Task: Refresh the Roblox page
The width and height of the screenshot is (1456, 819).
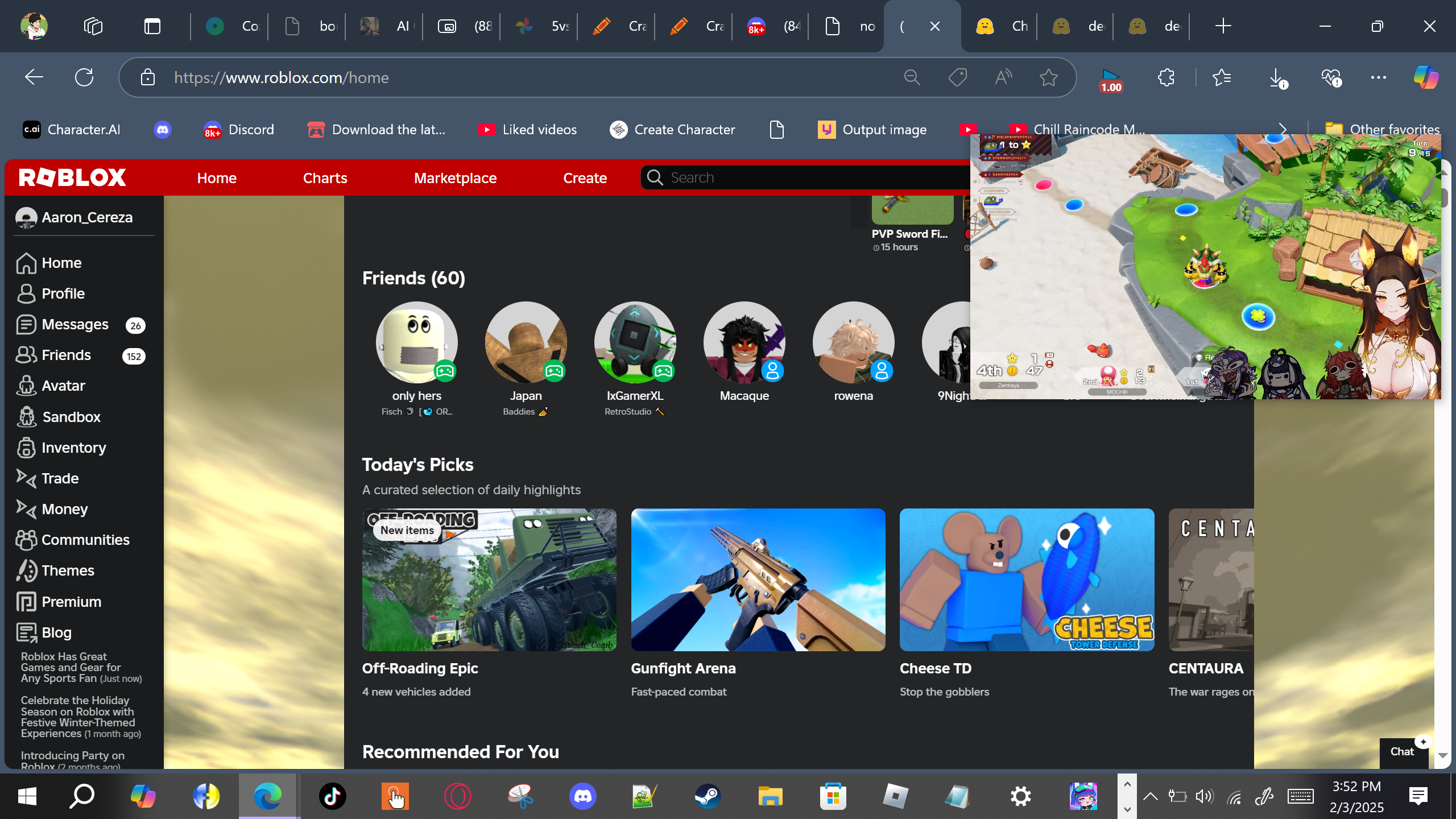Action: click(x=84, y=77)
